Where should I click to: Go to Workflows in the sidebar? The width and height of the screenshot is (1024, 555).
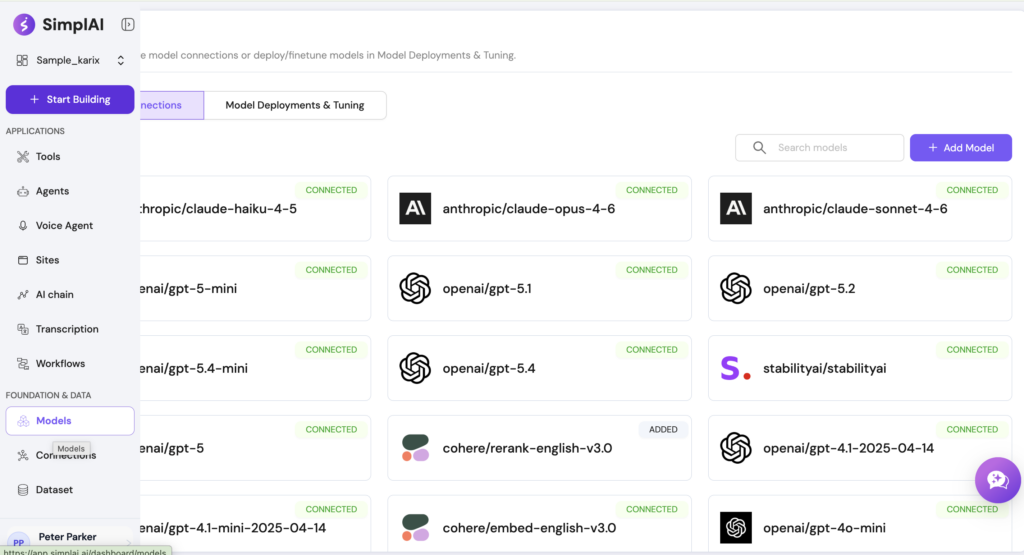[x=70, y=364]
